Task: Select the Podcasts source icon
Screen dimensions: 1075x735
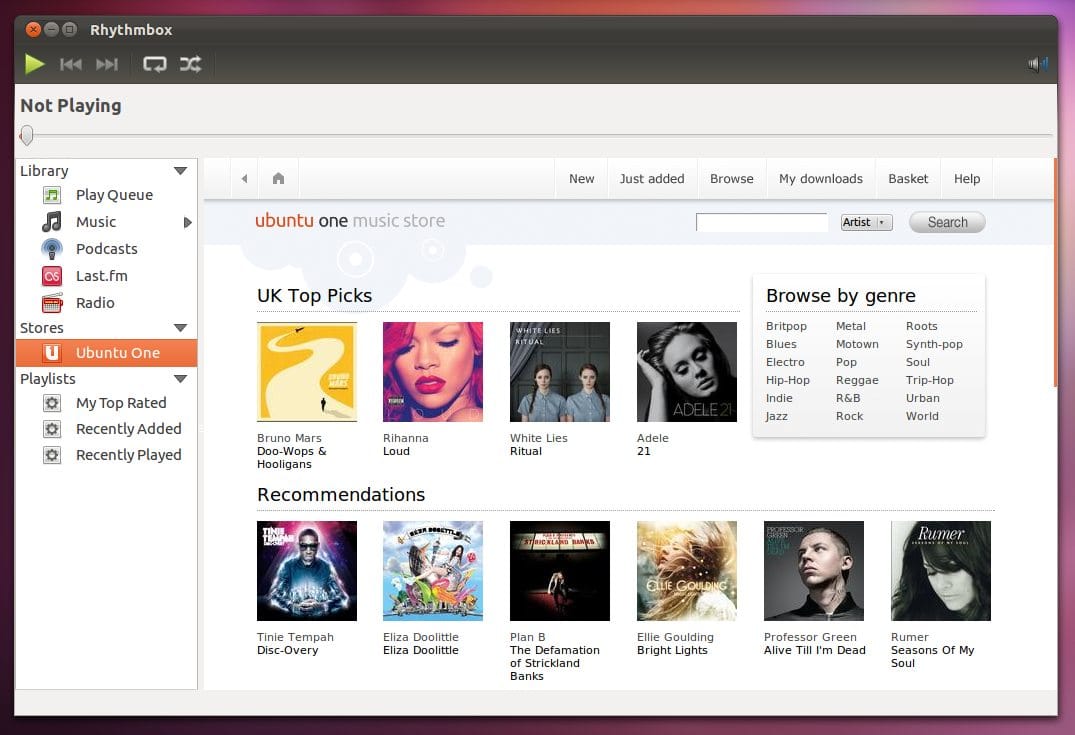Action: [x=52, y=248]
